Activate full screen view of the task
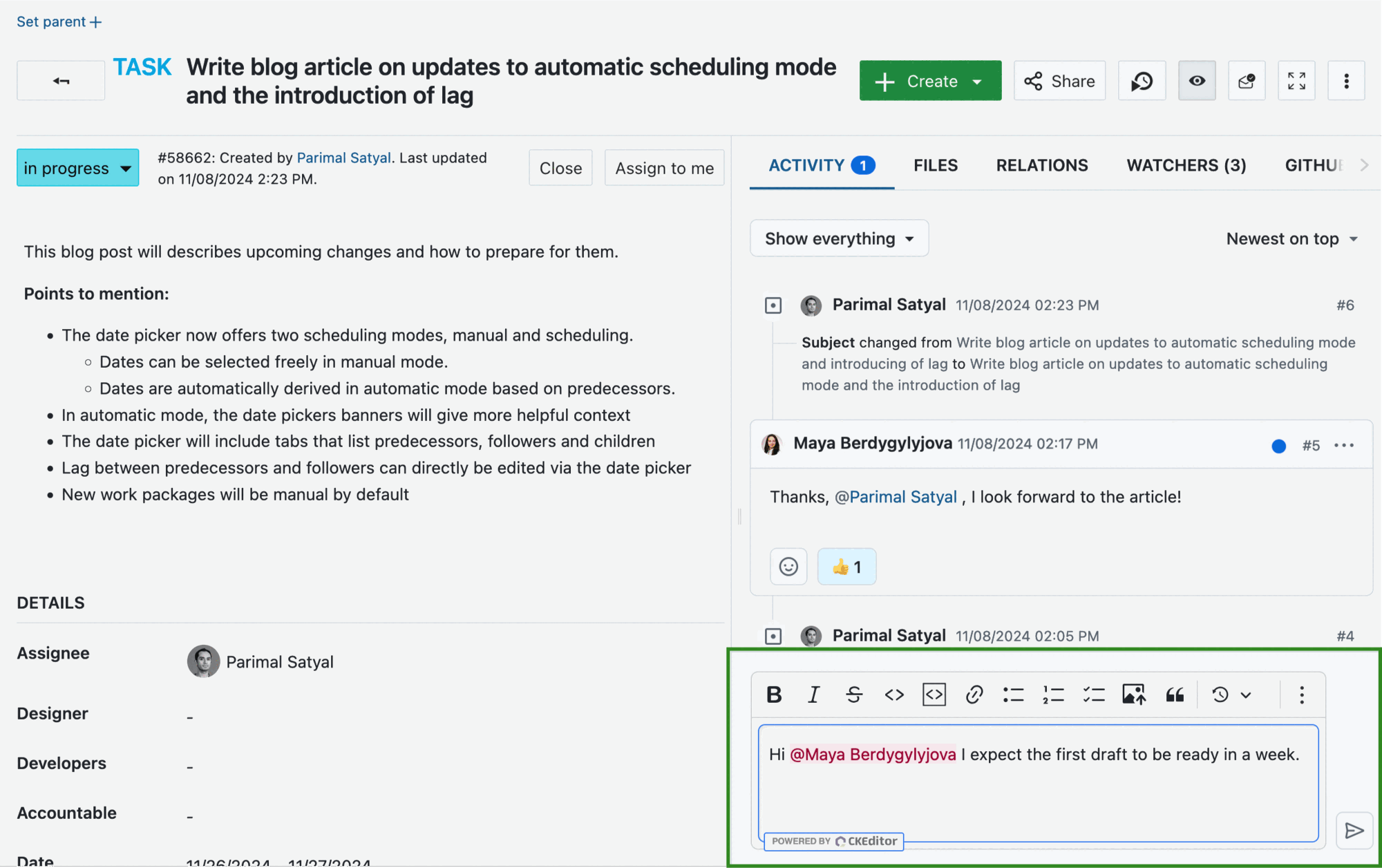Image resolution: width=1382 pixels, height=868 pixels. [1297, 80]
